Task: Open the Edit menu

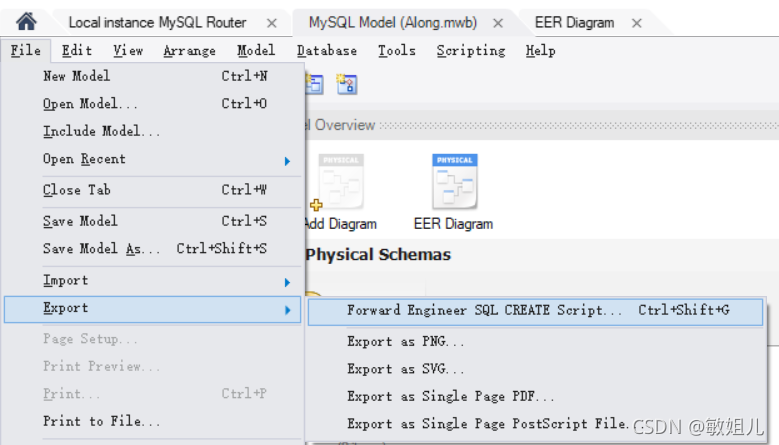Action: (x=77, y=50)
